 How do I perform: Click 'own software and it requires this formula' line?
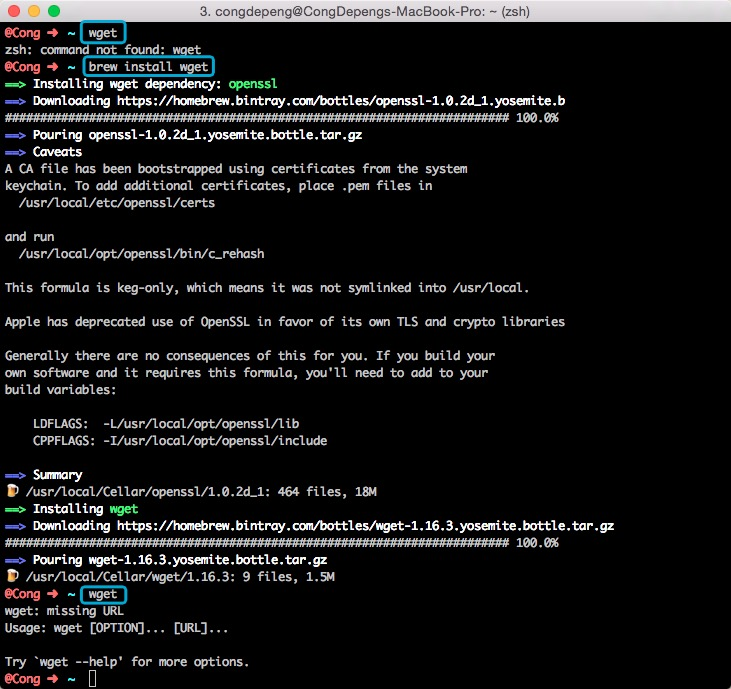(246, 373)
